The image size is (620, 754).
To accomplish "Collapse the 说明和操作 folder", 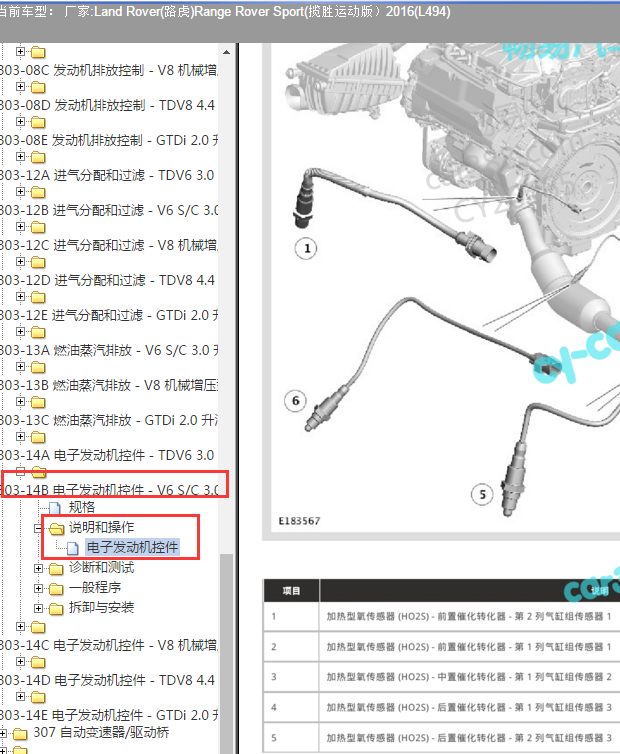I will [x=38, y=528].
